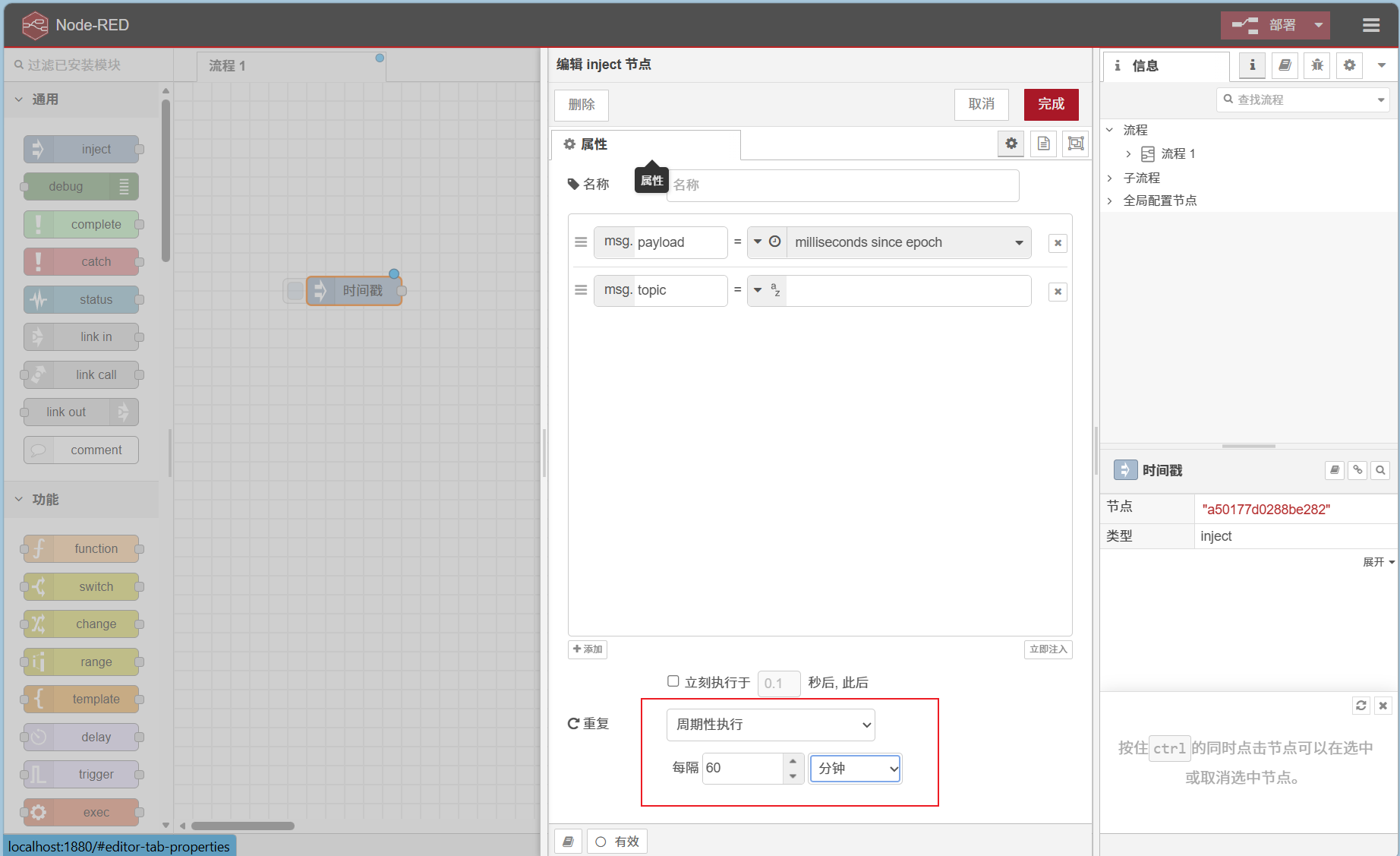Find 时间戳 node in workspace
This screenshot has width=1400, height=856.
tap(1381, 470)
